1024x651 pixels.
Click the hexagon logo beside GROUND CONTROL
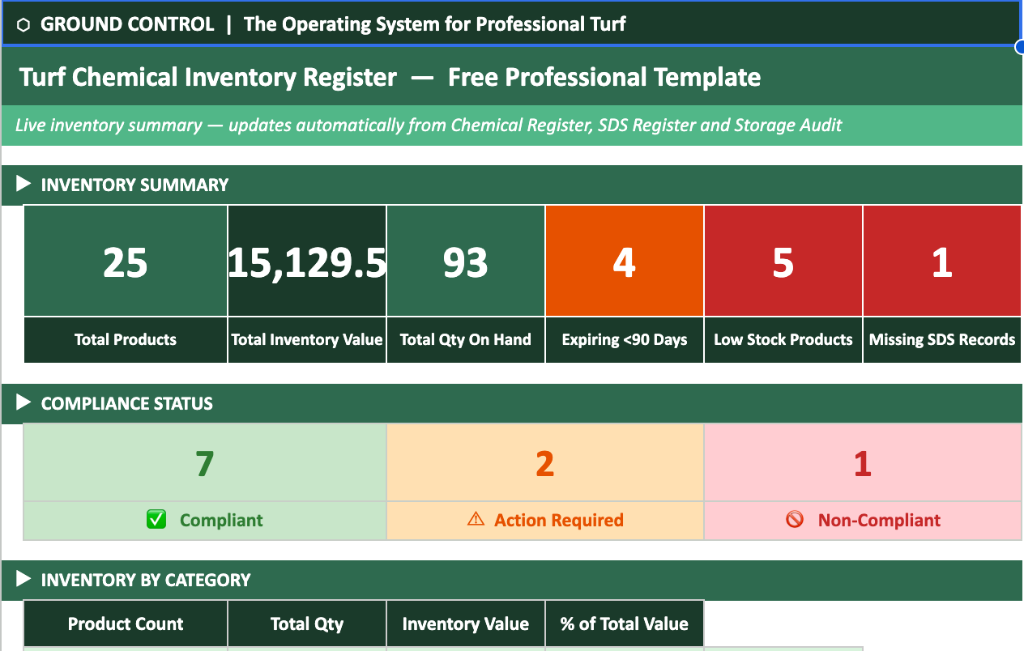tap(24, 25)
